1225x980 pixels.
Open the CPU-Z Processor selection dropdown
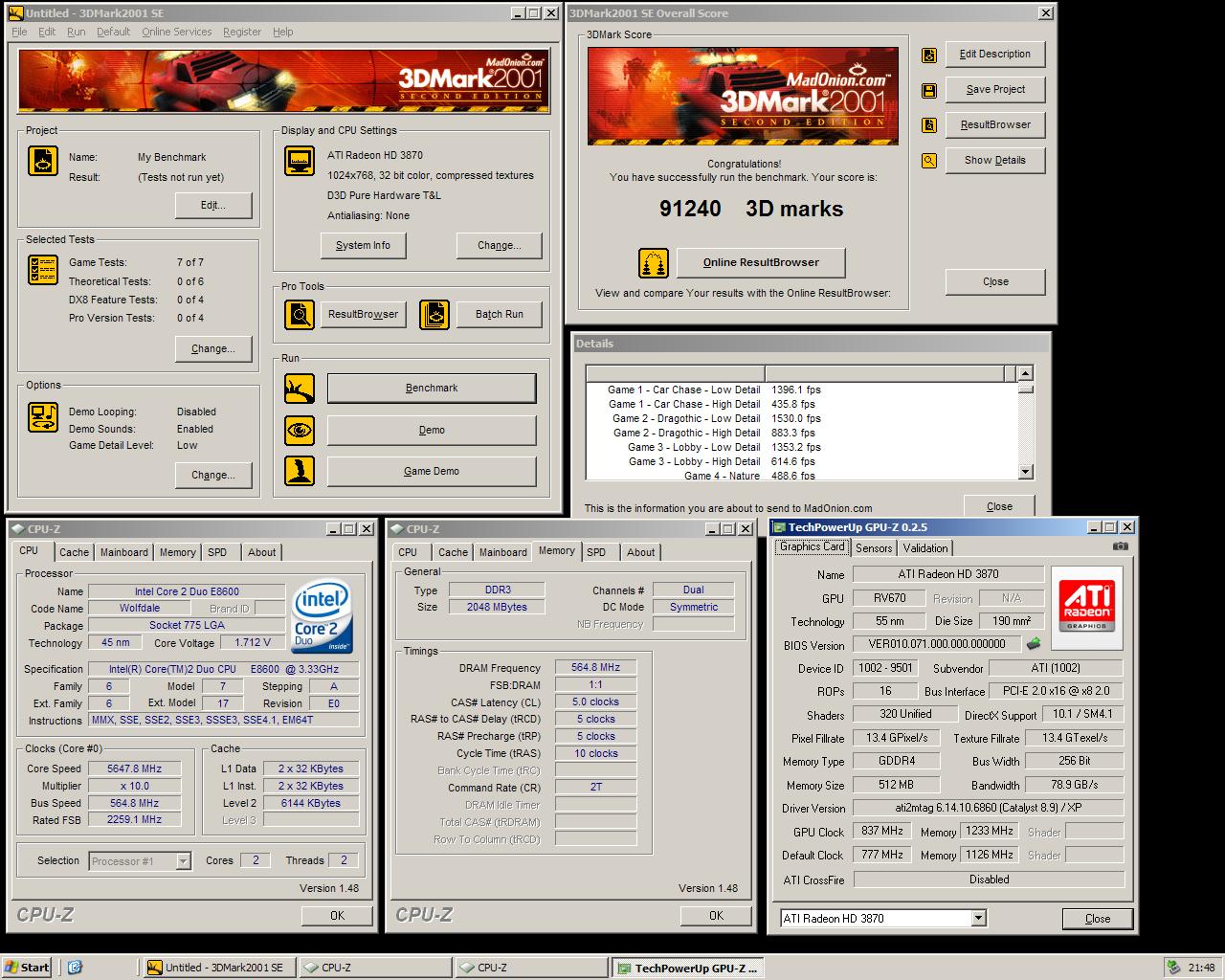click(183, 861)
